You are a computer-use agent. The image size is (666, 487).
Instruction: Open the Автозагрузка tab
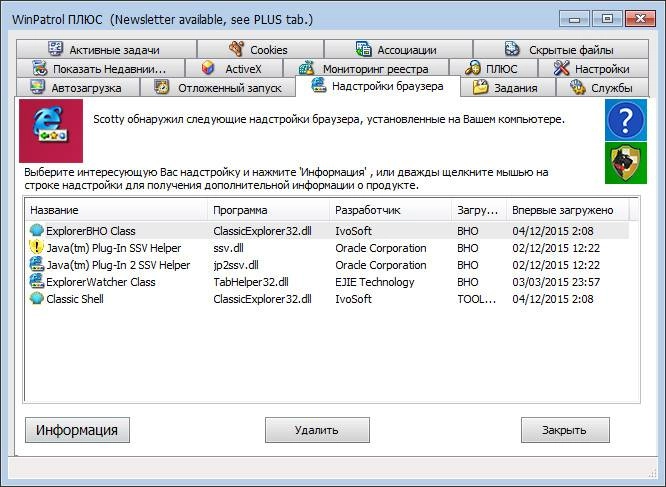click(x=78, y=87)
